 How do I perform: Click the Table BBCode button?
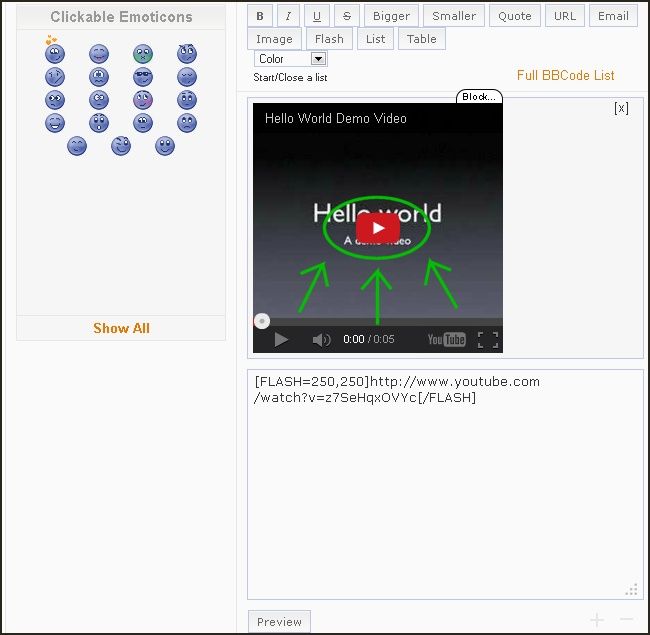tap(421, 39)
